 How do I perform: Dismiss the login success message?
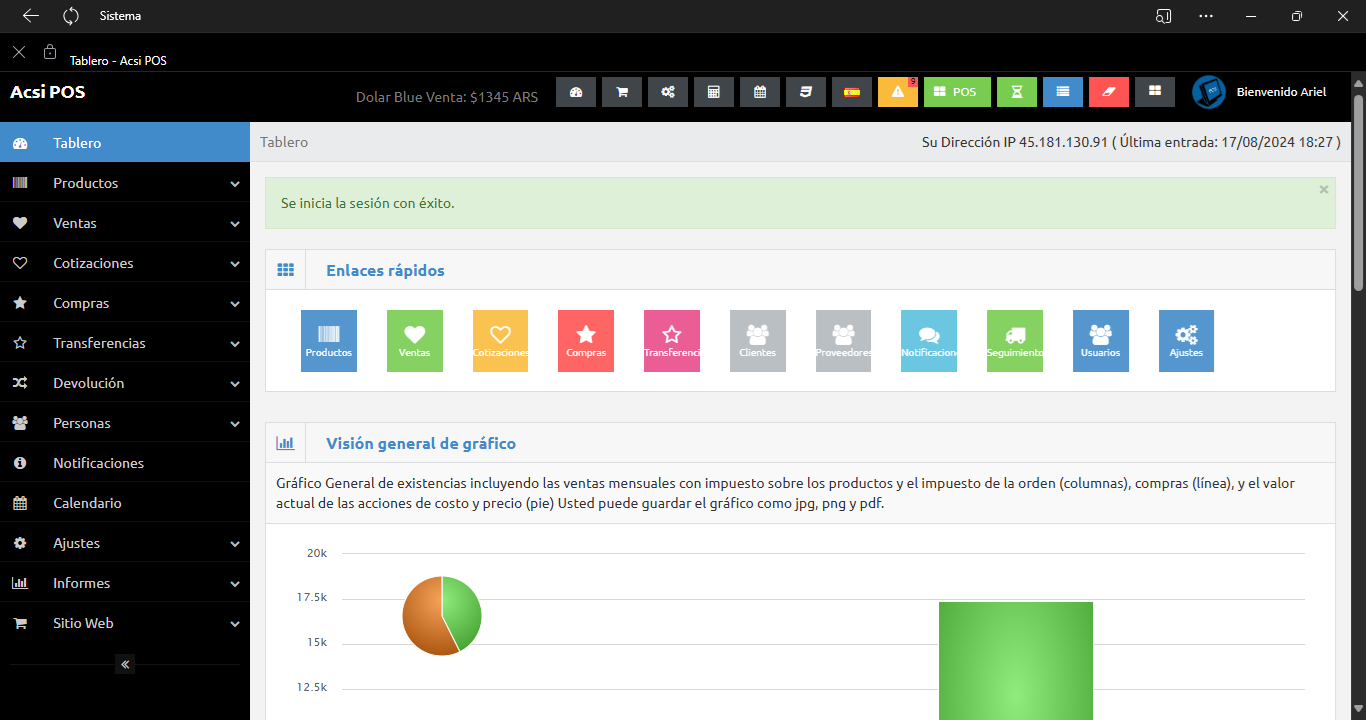coord(1323,189)
